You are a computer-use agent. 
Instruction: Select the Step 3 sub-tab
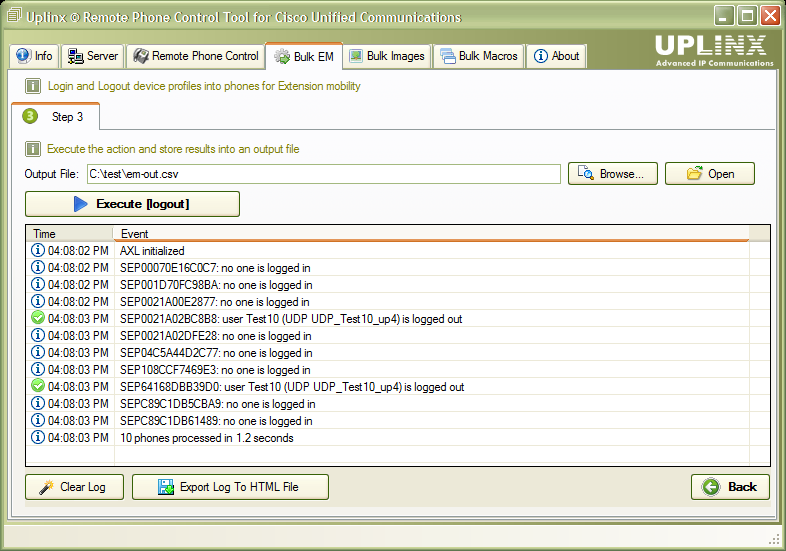[x=56, y=117]
